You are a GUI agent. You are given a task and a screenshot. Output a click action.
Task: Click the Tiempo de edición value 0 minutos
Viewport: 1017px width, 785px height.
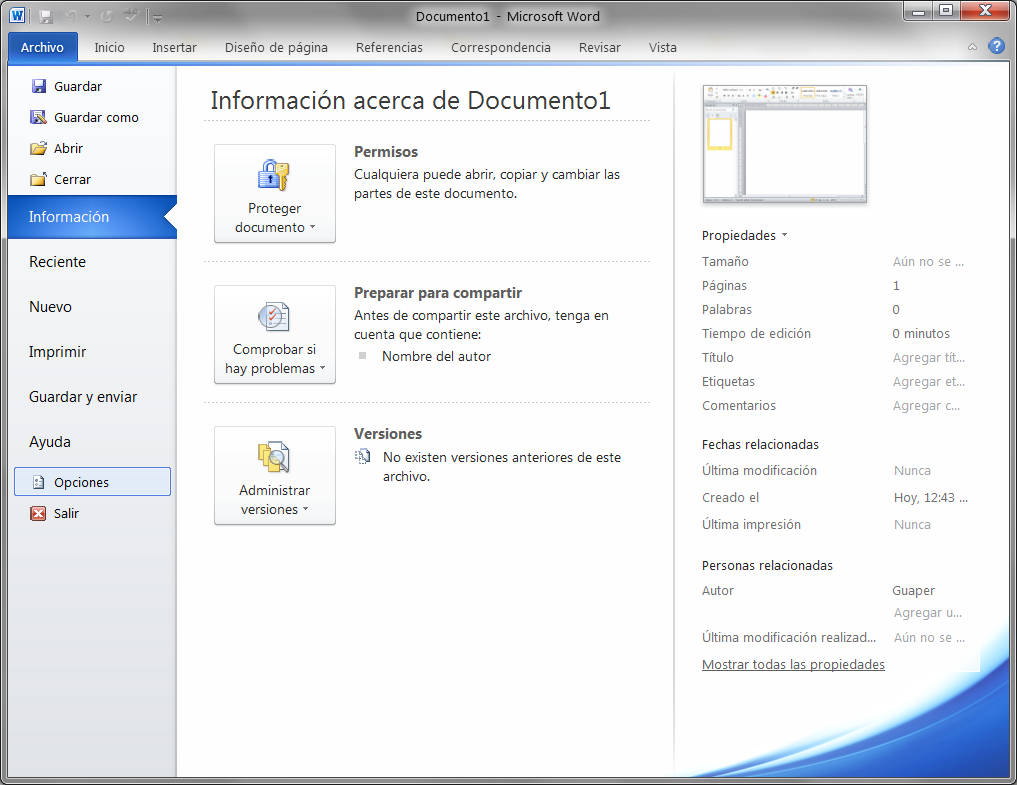(x=920, y=333)
